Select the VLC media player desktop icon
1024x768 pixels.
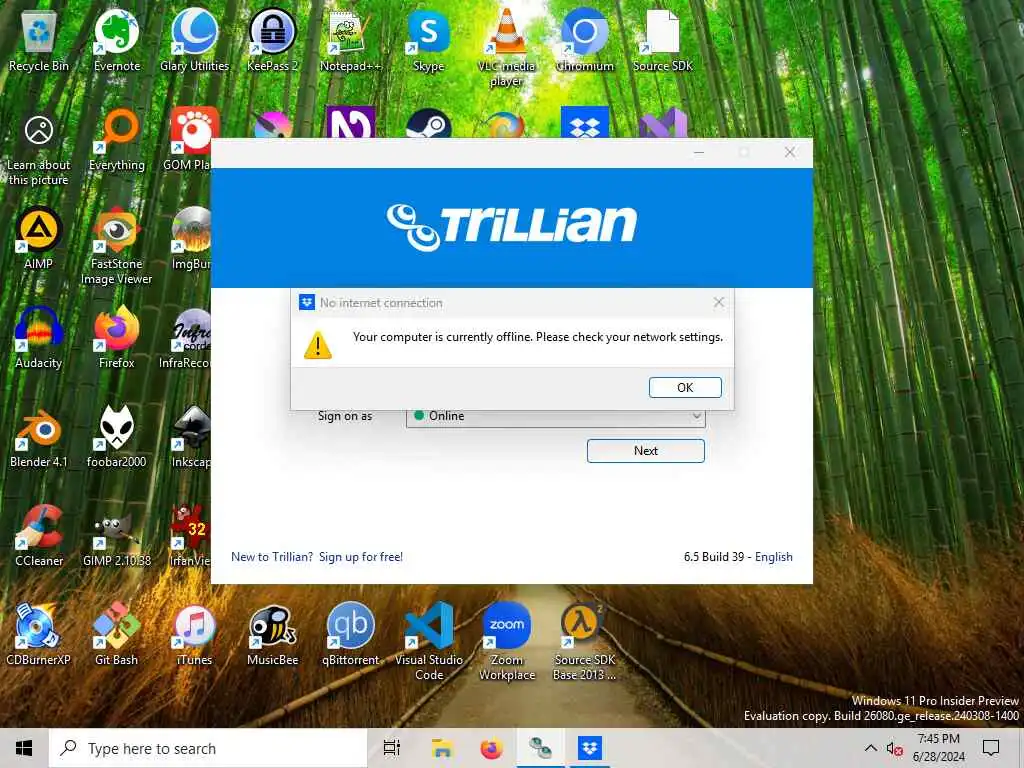[506, 47]
